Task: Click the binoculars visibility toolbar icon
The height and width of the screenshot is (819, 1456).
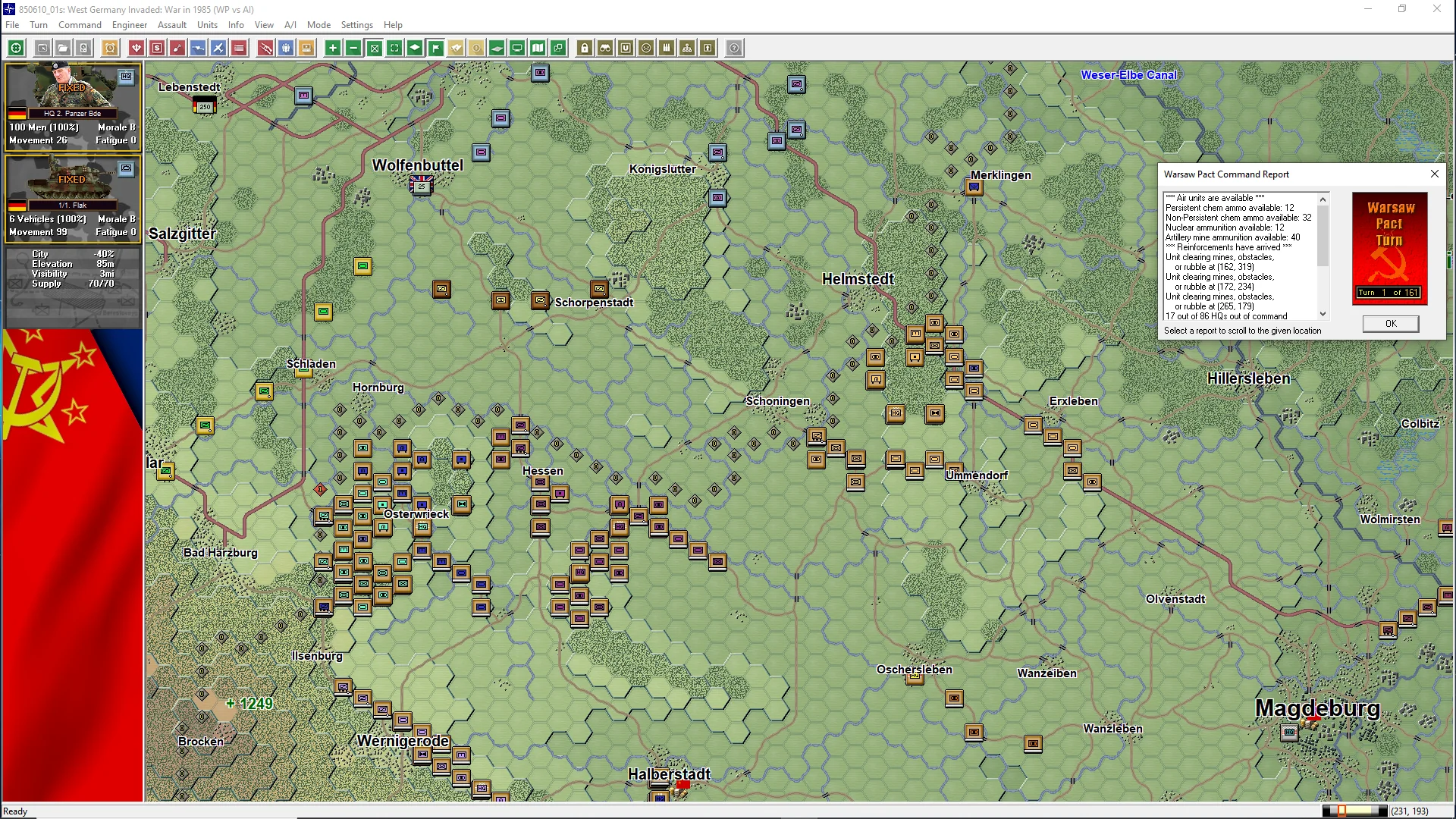Action: tap(605, 48)
